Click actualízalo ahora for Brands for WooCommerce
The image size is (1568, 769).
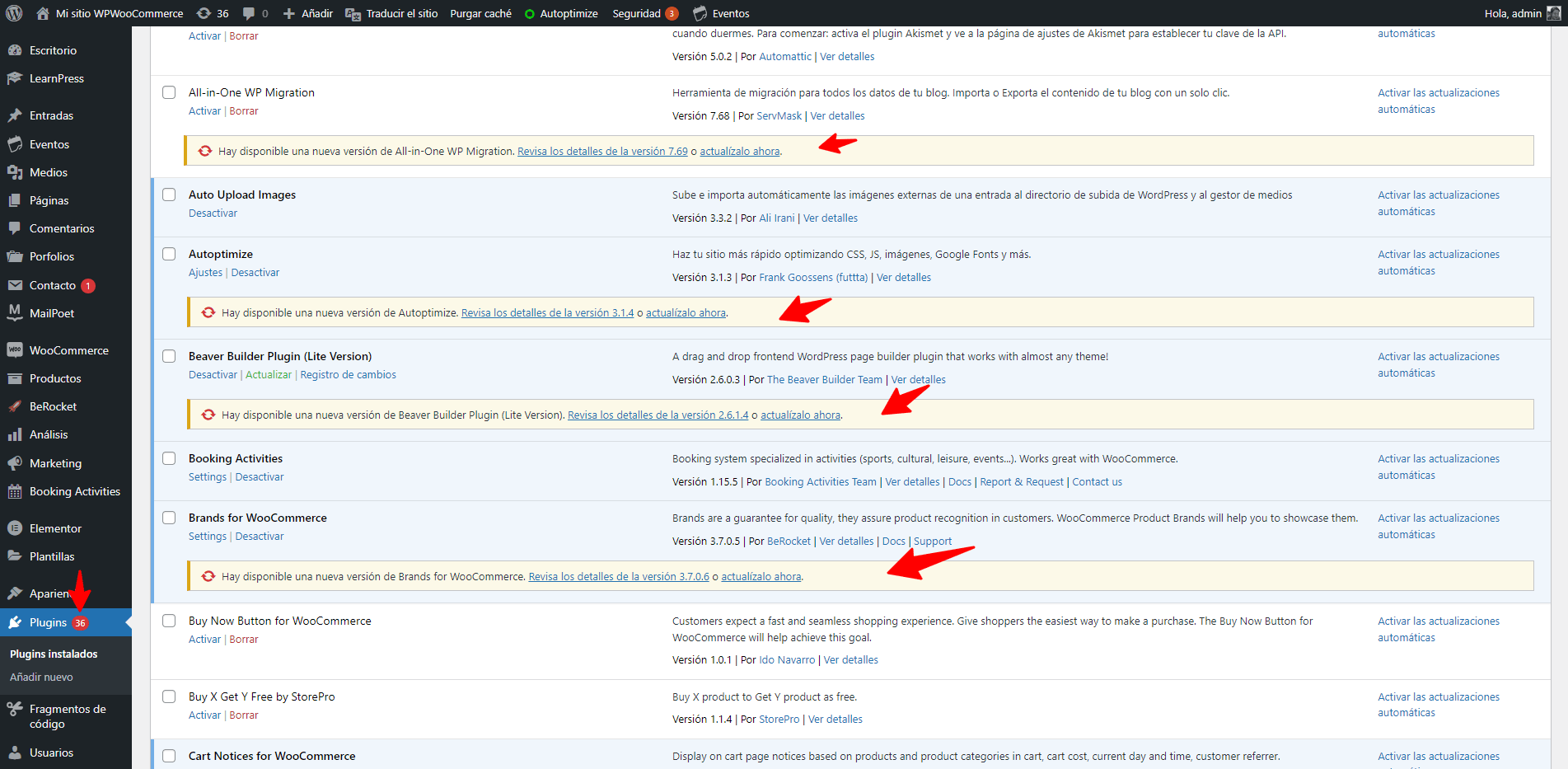(761, 576)
